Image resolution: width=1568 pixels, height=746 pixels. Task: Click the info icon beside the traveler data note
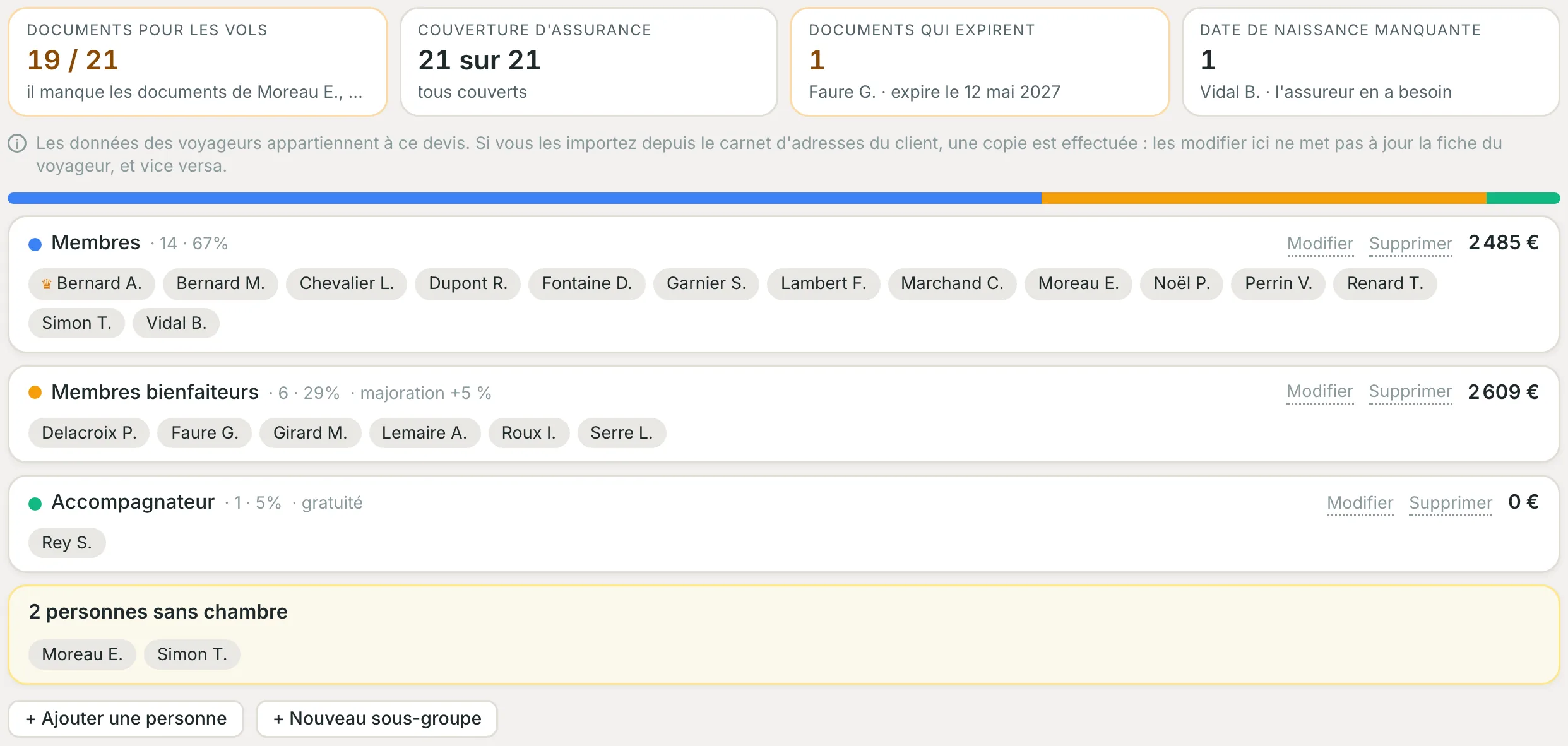(17, 144)
